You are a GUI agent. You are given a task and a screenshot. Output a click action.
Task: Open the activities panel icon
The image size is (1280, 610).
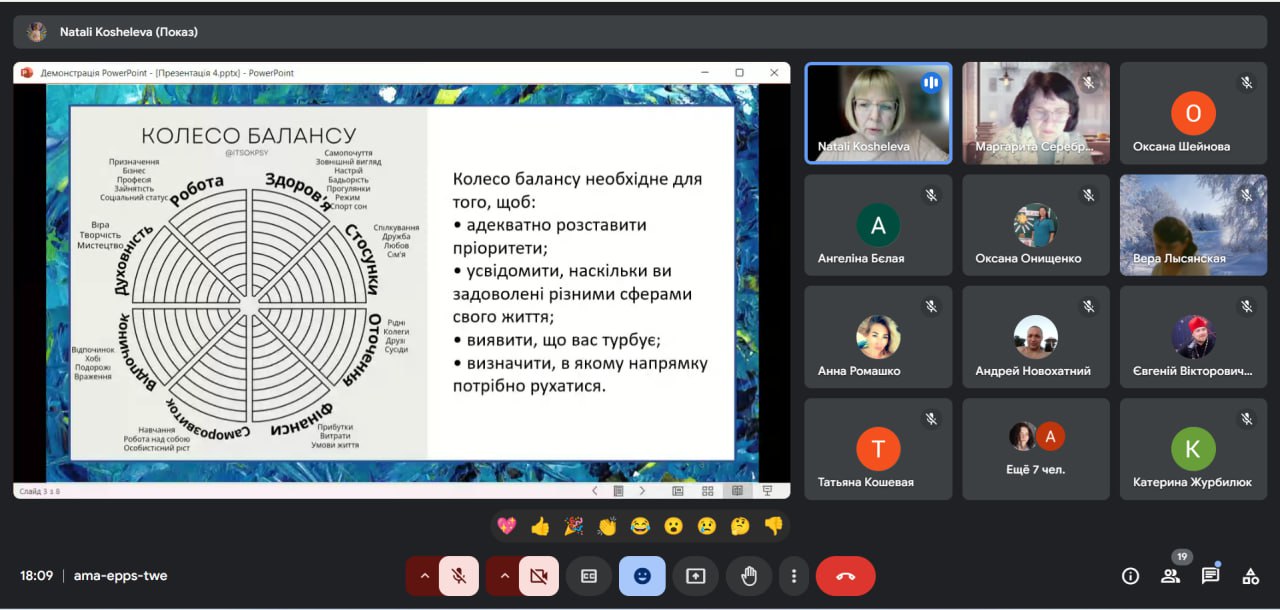(x=1250, y=576)
